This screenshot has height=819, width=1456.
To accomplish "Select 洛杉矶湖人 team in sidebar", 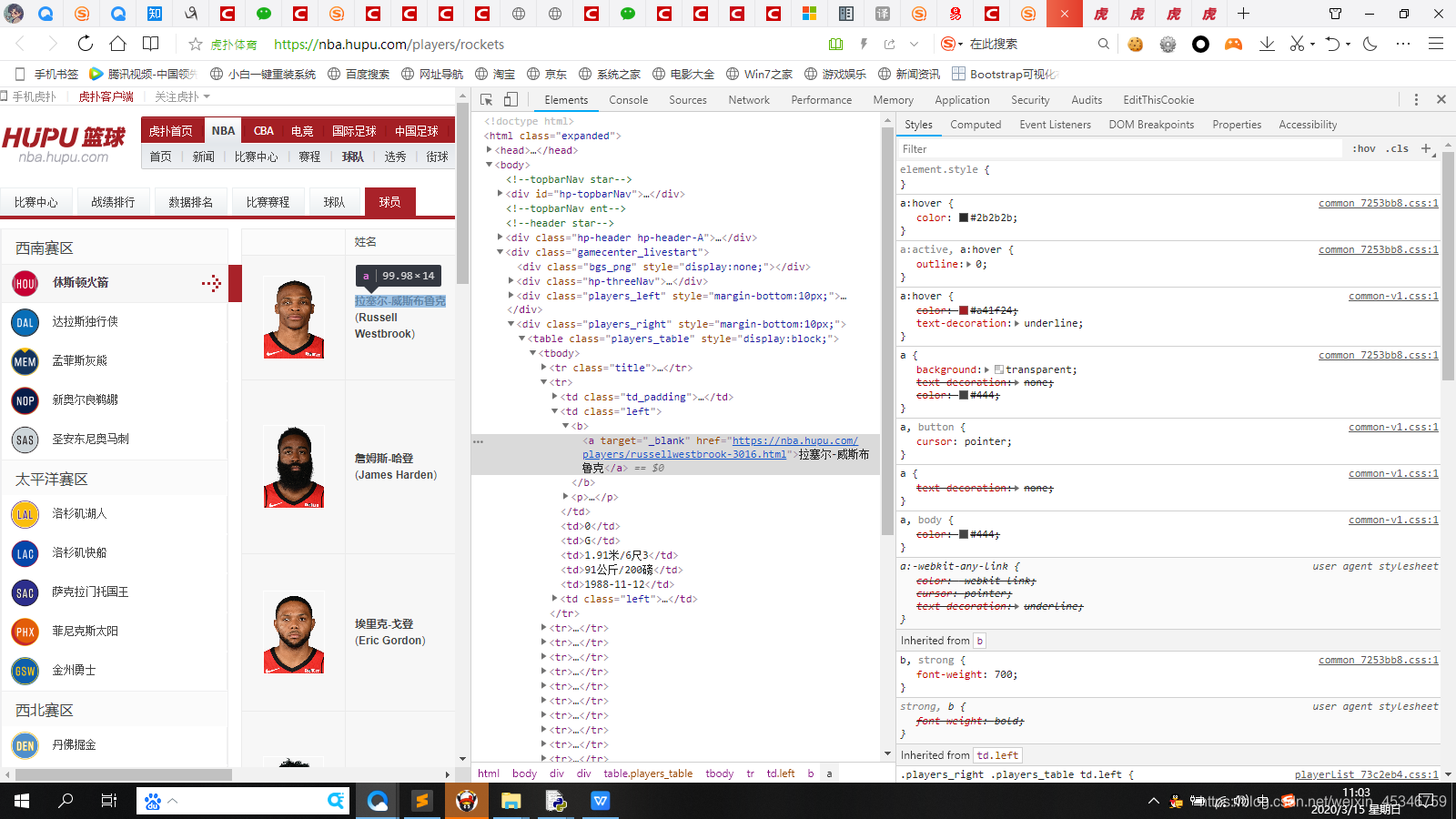I will coord(79,513).
